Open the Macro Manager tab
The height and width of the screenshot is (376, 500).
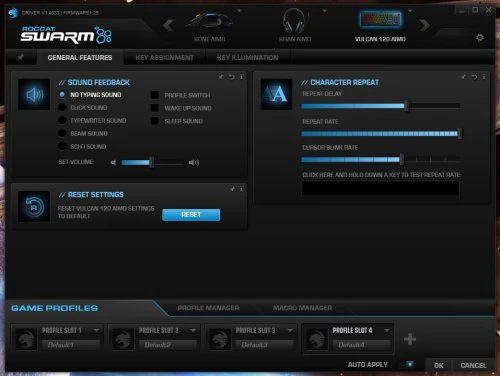click(x=302, y=308)
